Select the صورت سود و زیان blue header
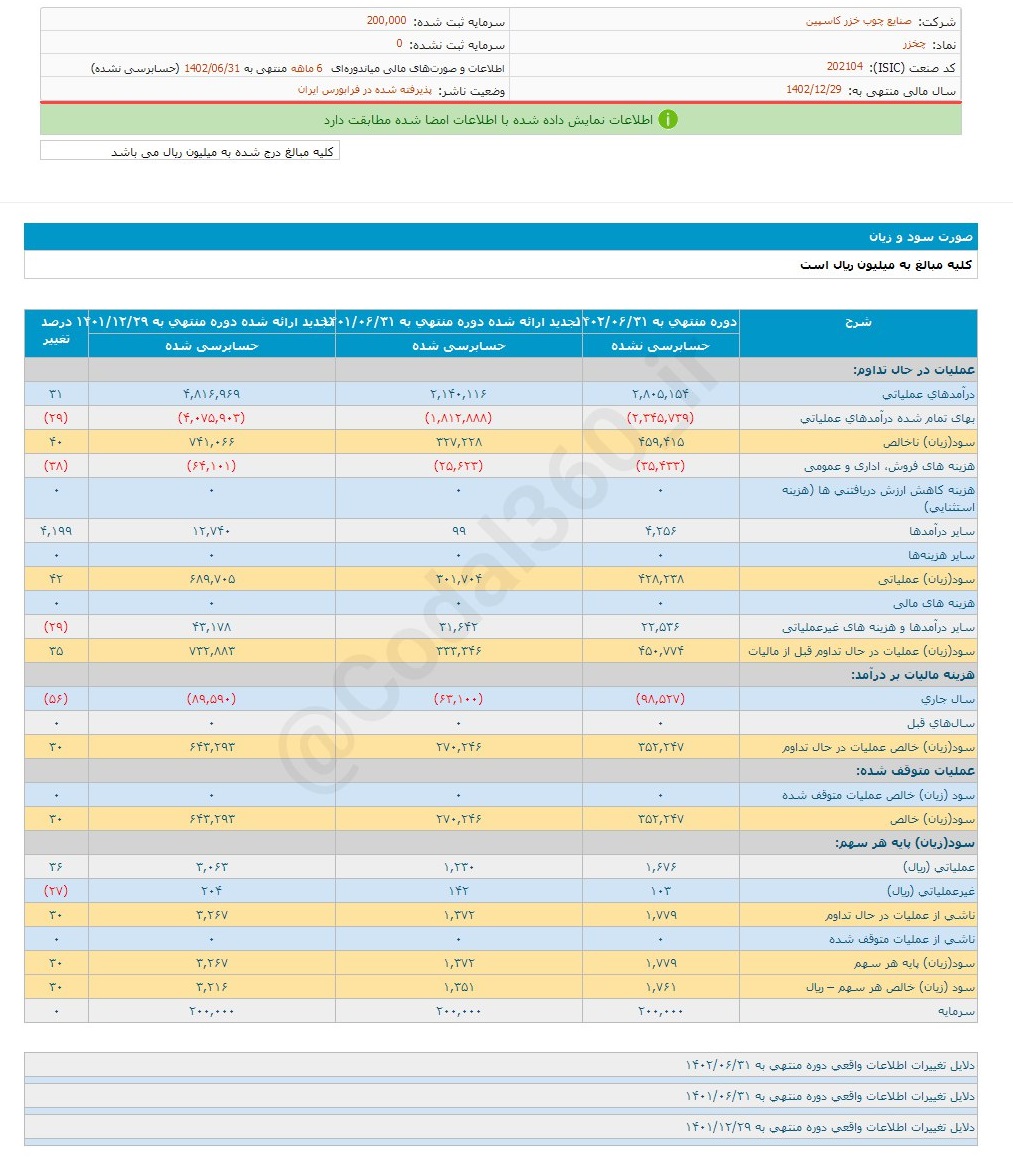 click(500, 237)
